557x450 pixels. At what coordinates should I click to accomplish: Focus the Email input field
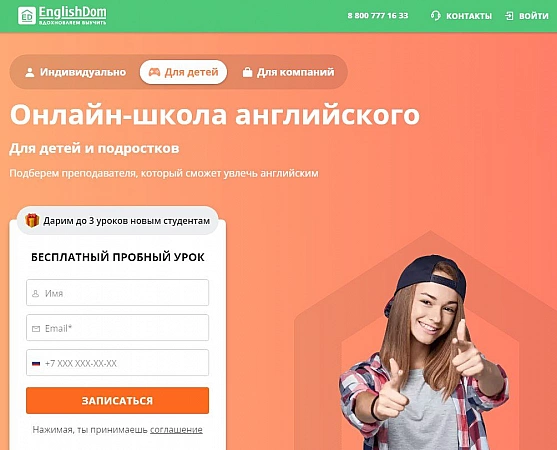(x=118, y=327)
